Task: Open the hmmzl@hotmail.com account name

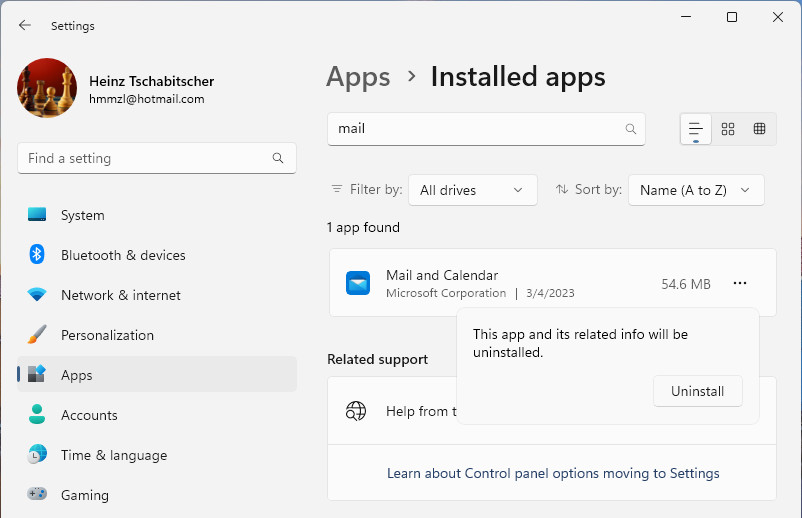Action: [146, 99]
